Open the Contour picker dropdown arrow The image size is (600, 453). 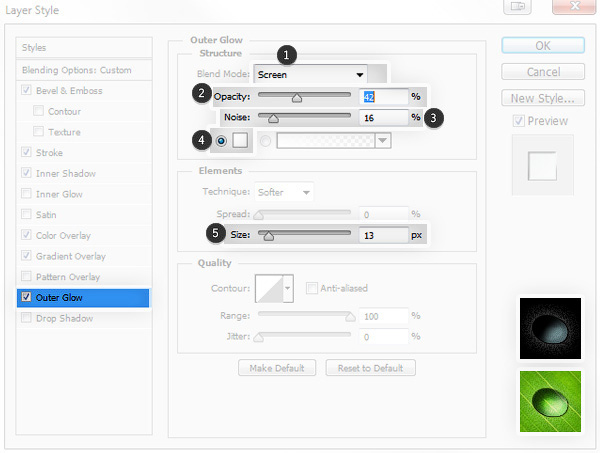(288, 288)
